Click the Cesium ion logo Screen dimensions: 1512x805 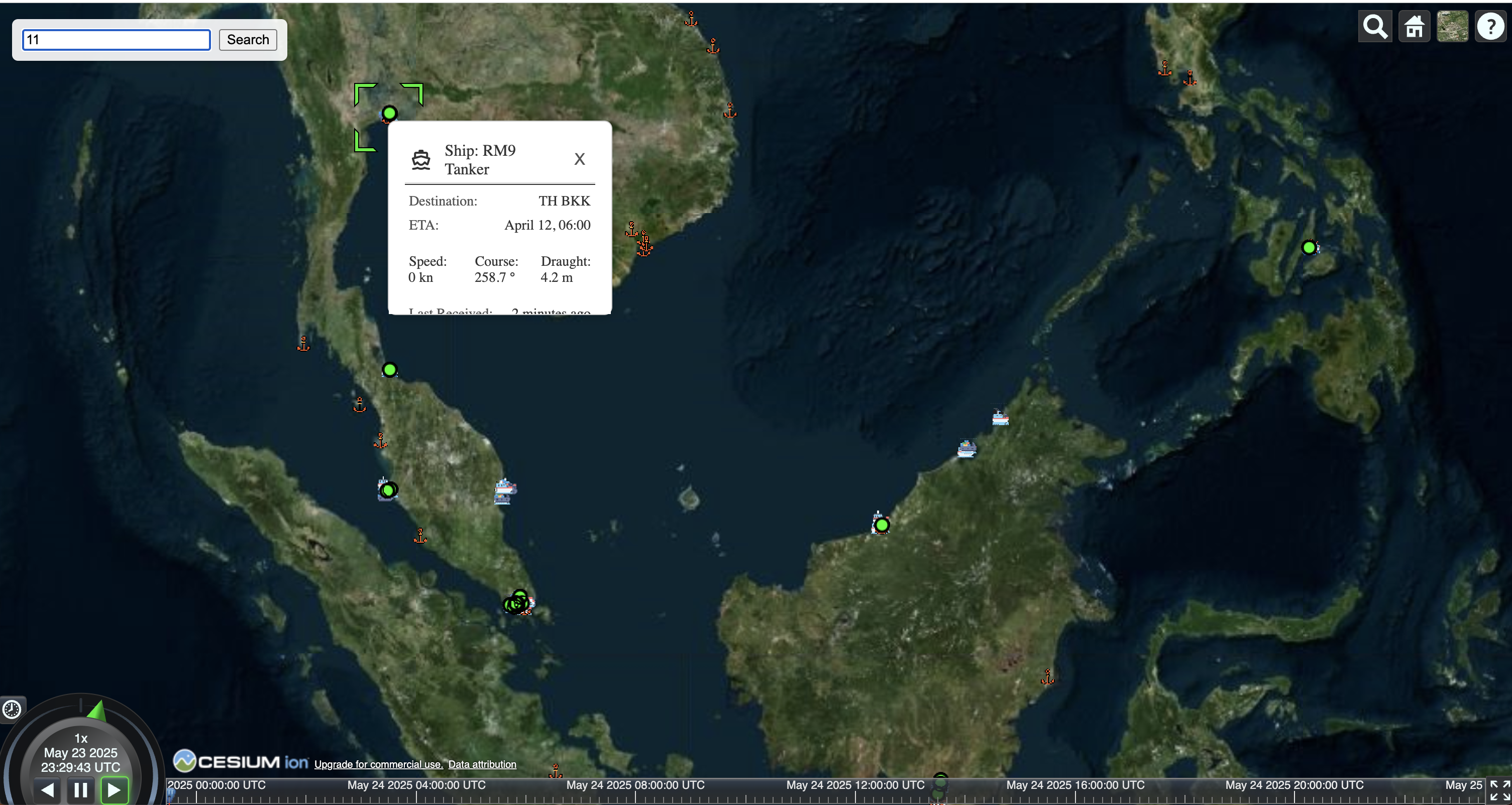pyautogui.click(x=241, y=761)
